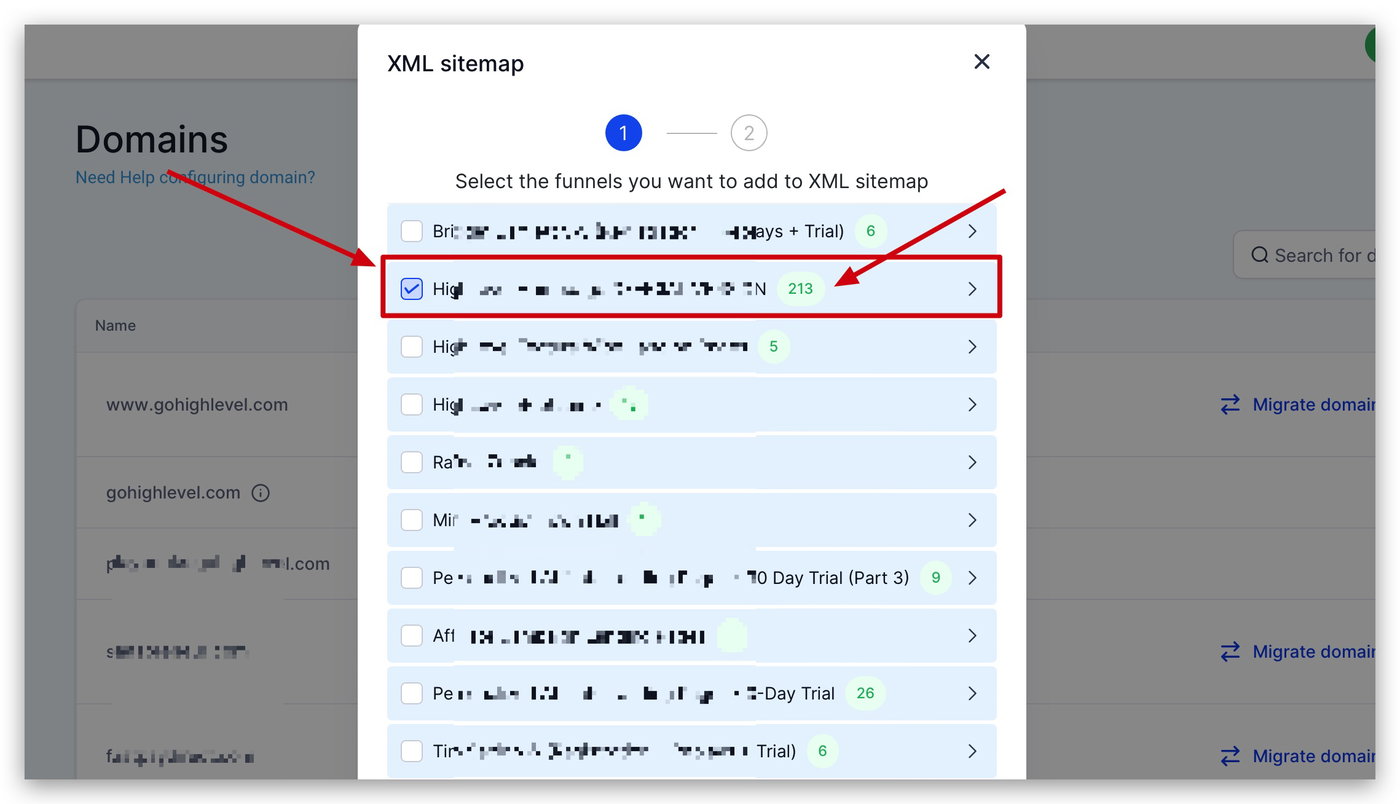Screen dimensions: 1400x804
Task: Click the green 9 badge on Part 3 funnel
Action: tap(936, 578)
